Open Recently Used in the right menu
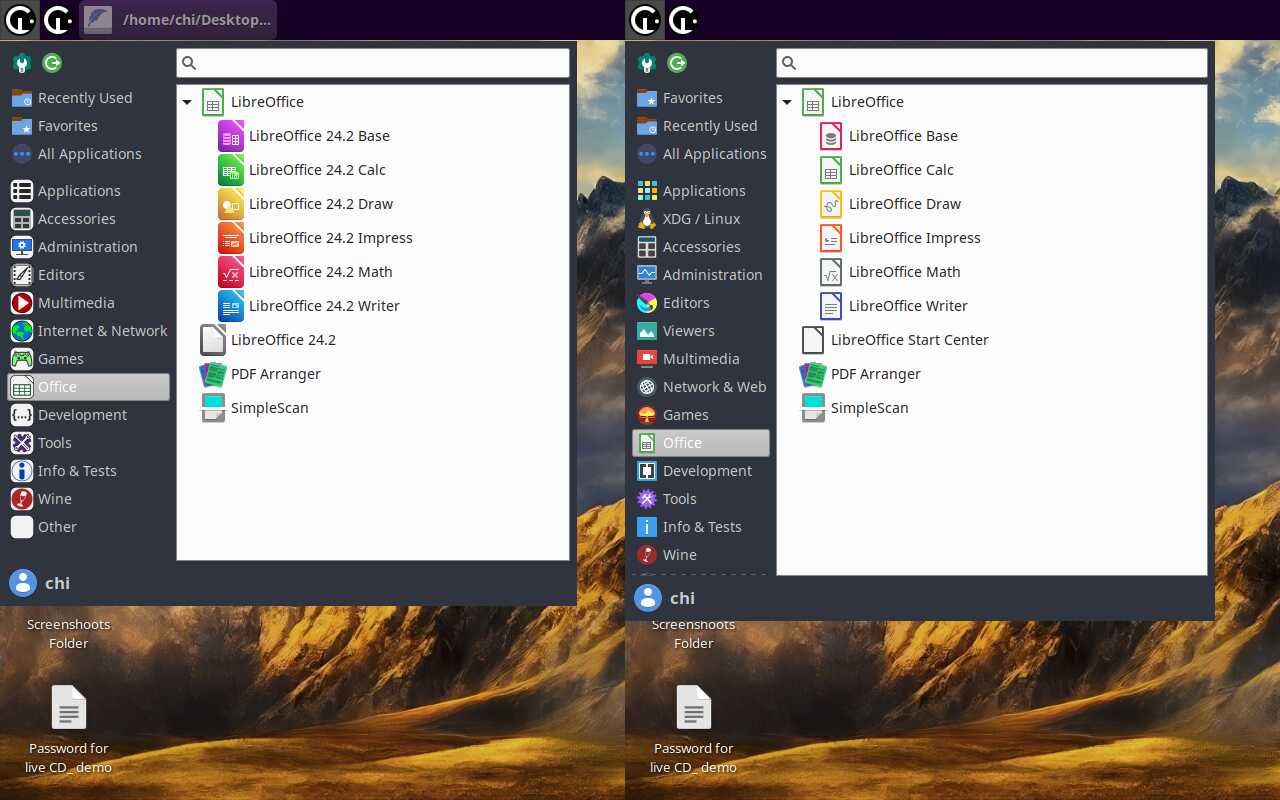Image resolution: width=1280 pixels, height=800 pixels. point(701,126)
